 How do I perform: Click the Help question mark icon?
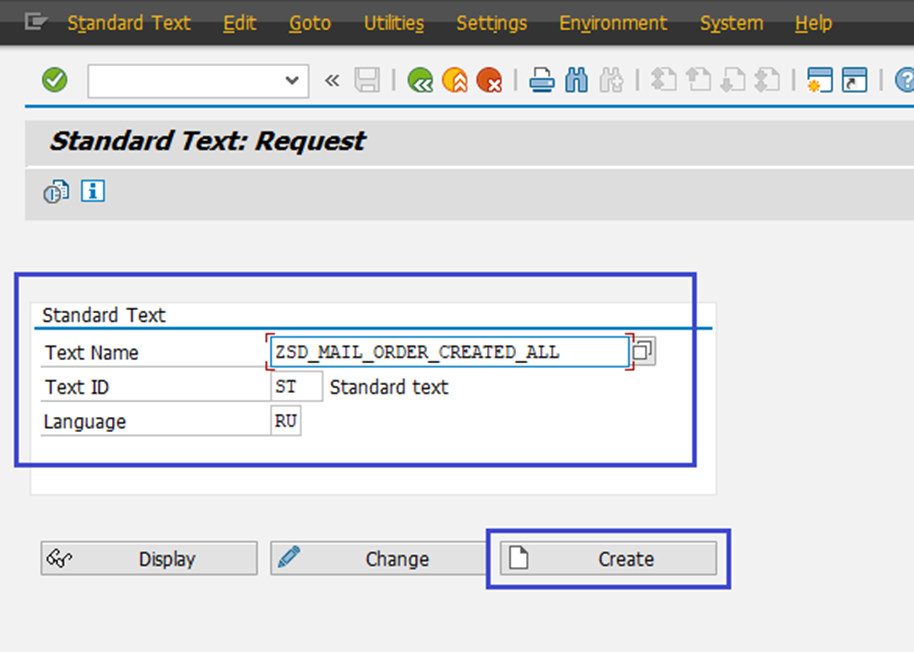pos(905,80)
